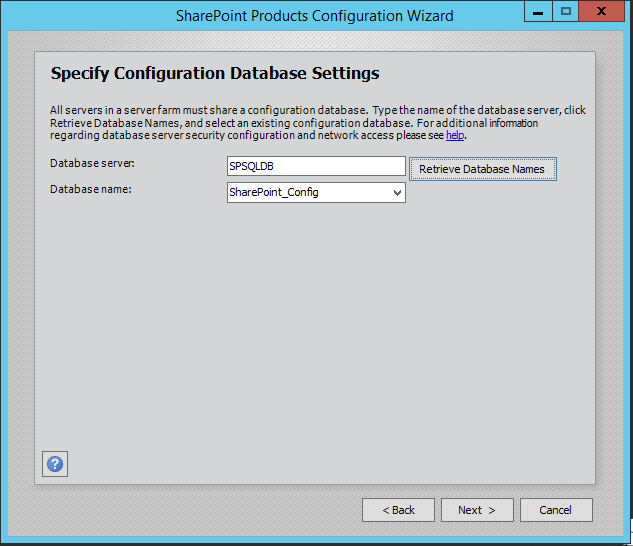Click Specify Configuration Database Settings heading
Screen dimensions: 633x546
[x=215, y=74]
